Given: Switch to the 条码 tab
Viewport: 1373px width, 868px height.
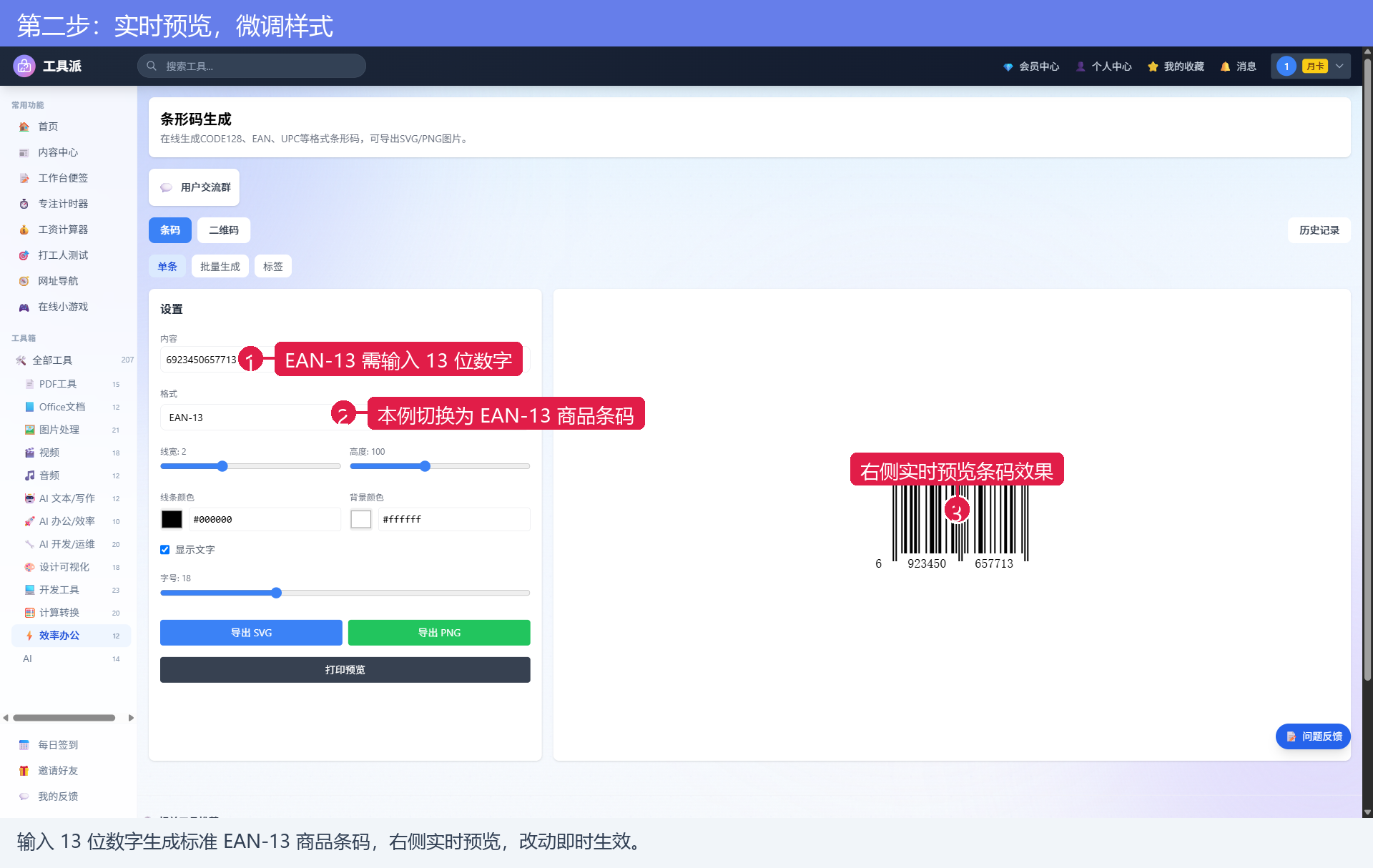Looking at the screenshot, I should tap(170, 230).
